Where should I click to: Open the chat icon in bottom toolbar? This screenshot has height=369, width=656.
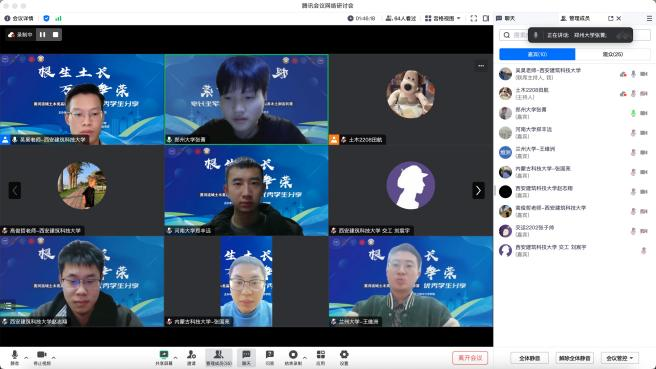246,357
